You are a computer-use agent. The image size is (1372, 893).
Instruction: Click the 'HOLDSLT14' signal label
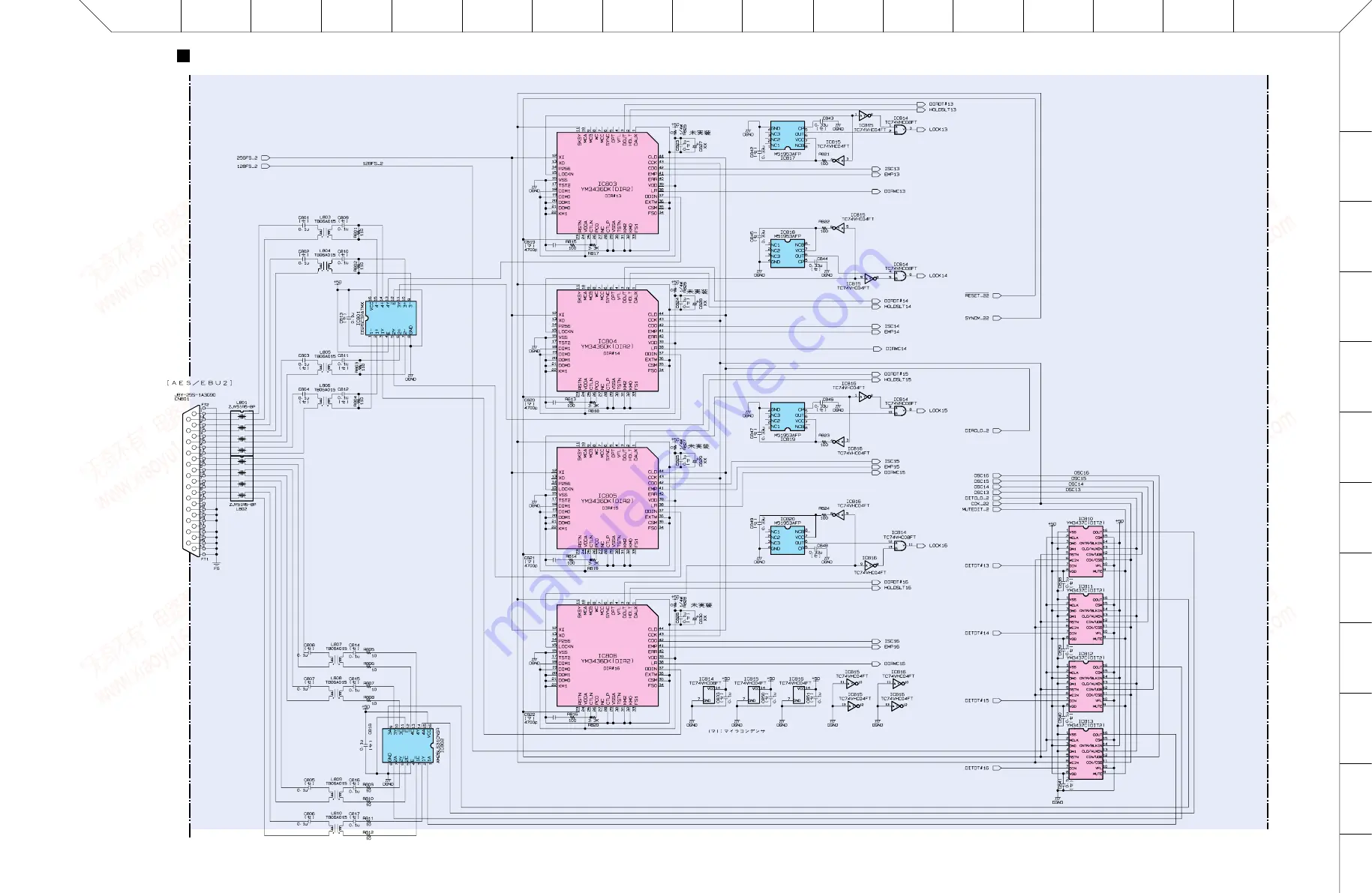898,307
